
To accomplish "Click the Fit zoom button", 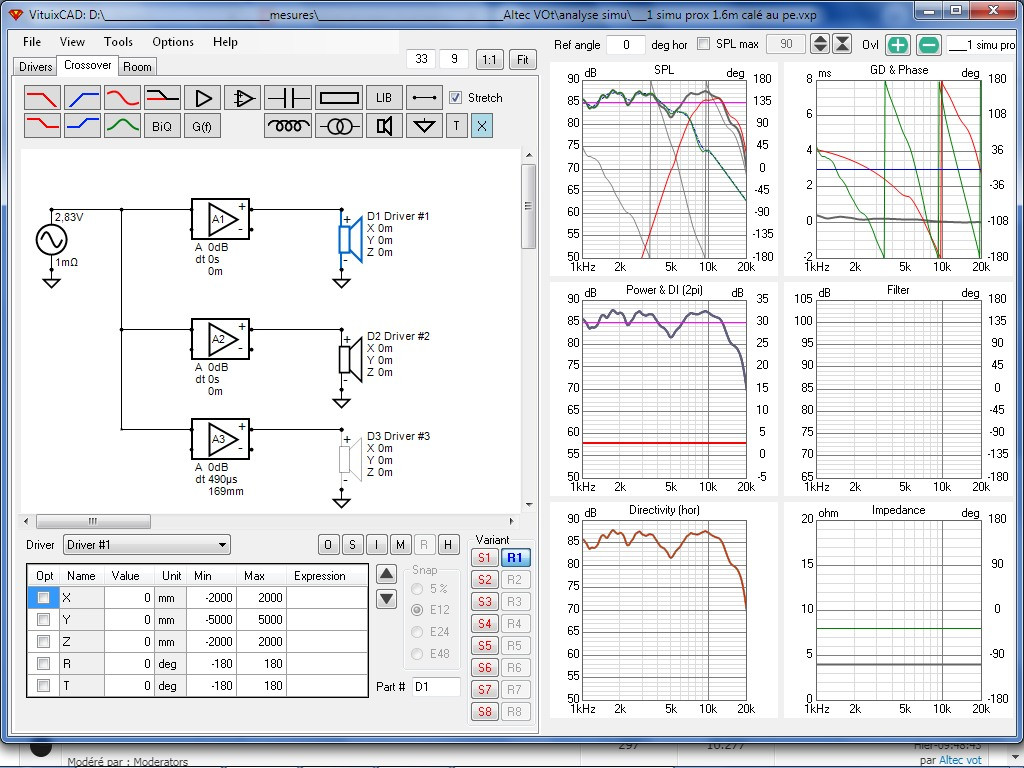I will (522, 59).
